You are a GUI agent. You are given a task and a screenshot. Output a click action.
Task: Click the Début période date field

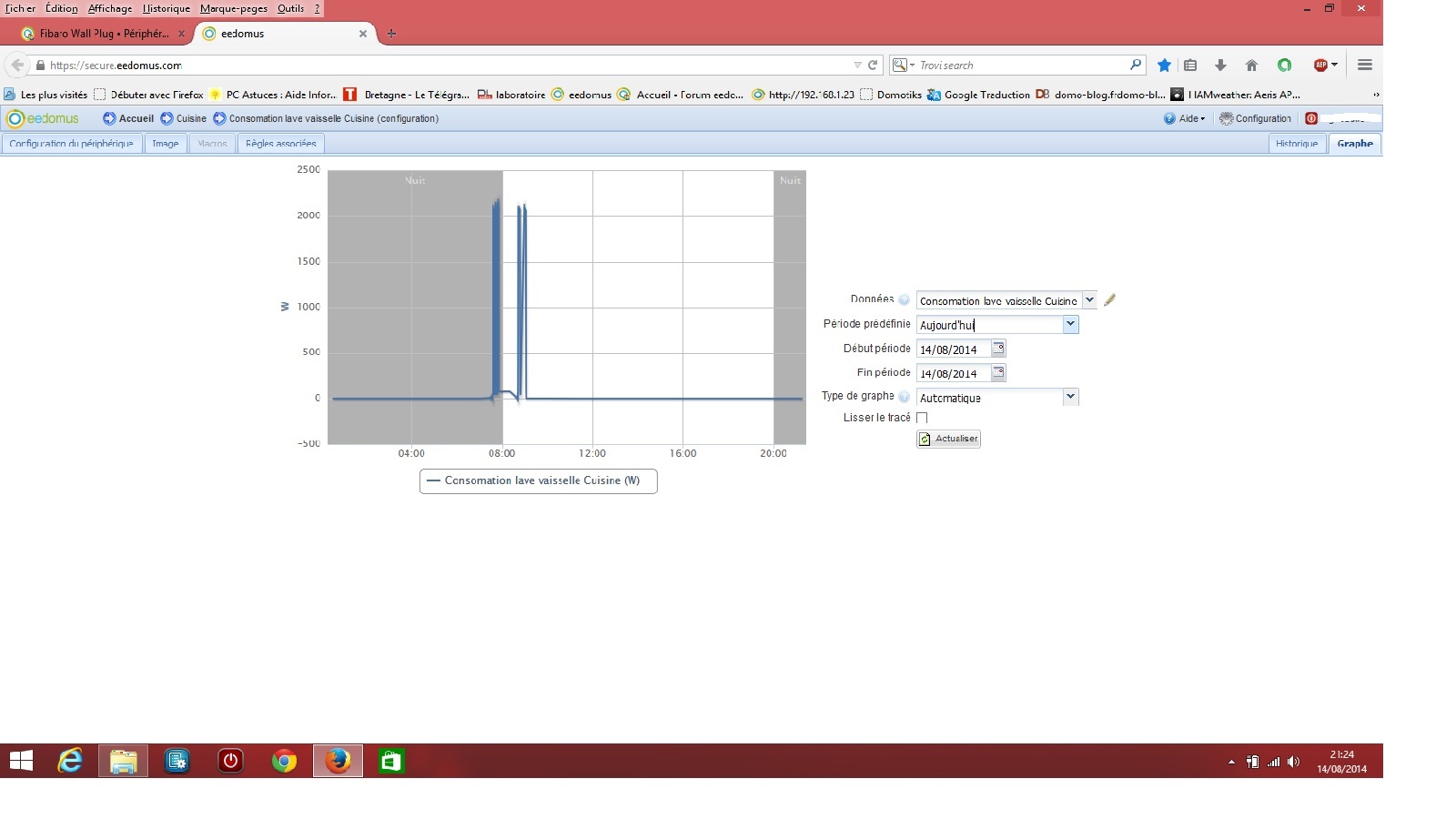[952, 349]
